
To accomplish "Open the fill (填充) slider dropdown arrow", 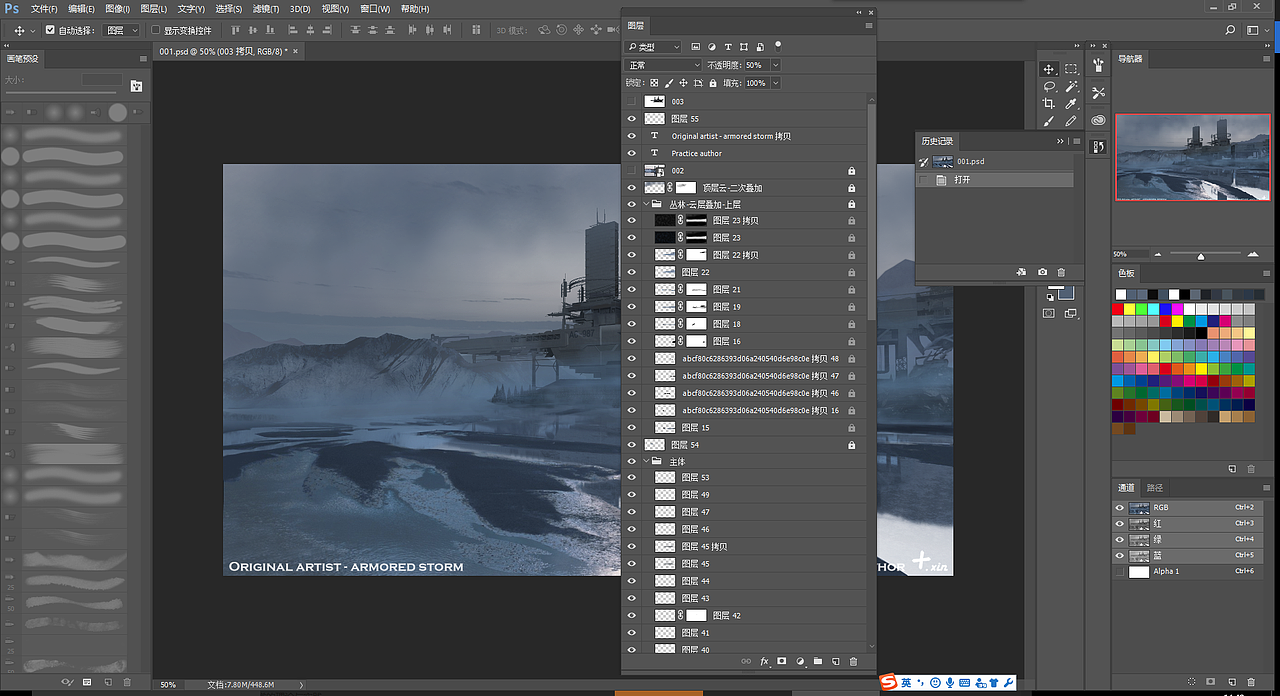I will tap(776, 83).
